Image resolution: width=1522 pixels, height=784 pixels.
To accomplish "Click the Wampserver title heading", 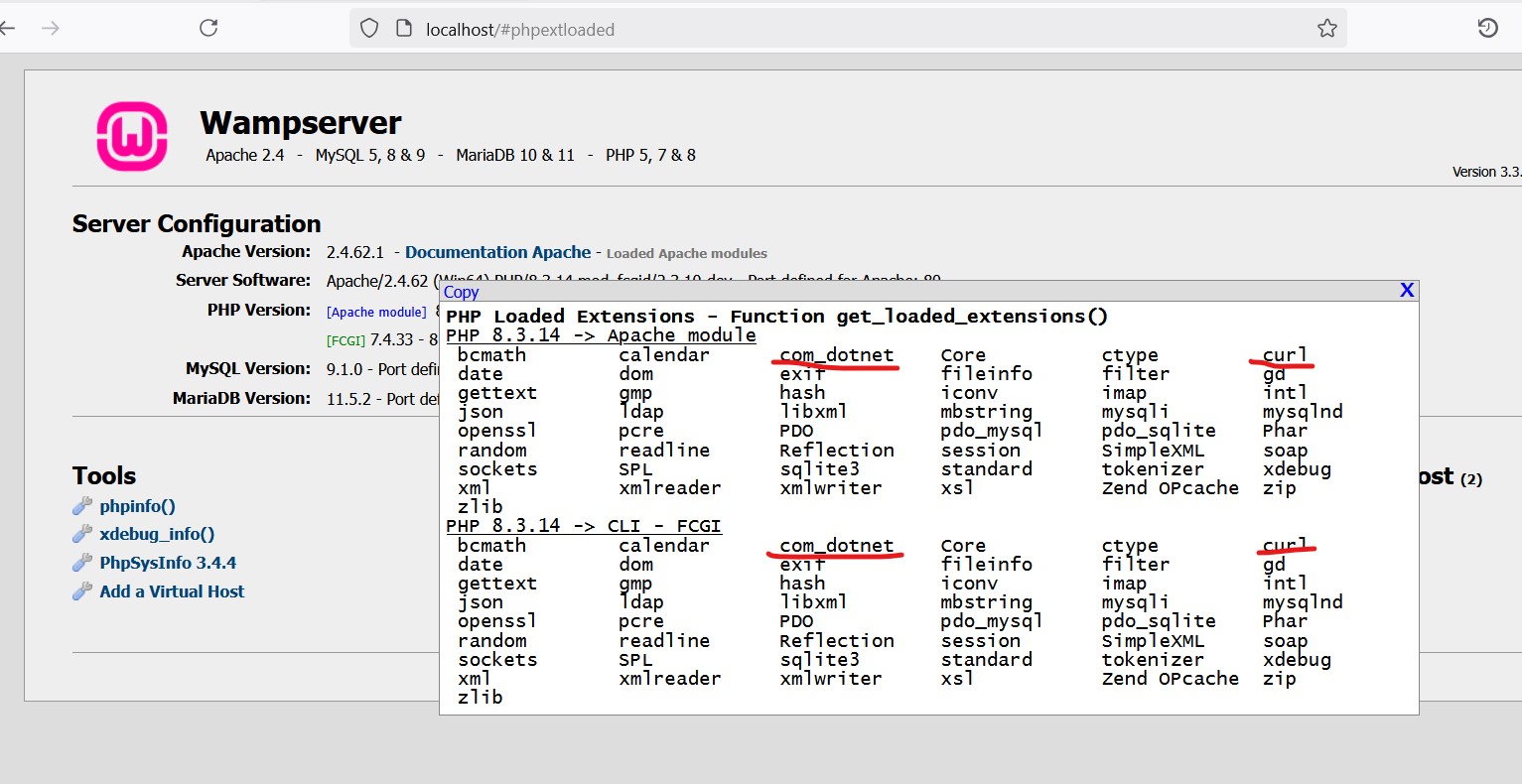I will tap(301, 123).
